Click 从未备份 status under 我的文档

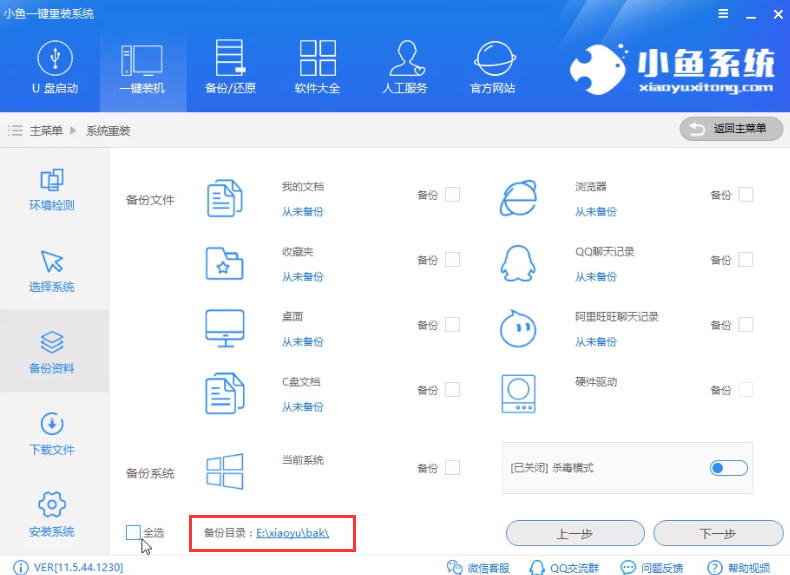pos(303,212)
